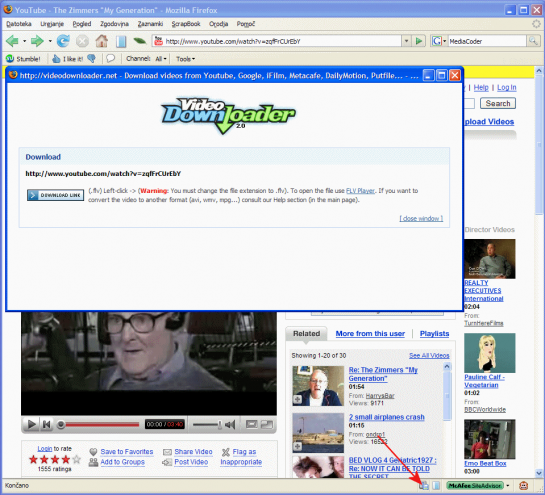545x495 pixels.
Task: Go forward with the green Forward arrow
Action: pos(37,41)
